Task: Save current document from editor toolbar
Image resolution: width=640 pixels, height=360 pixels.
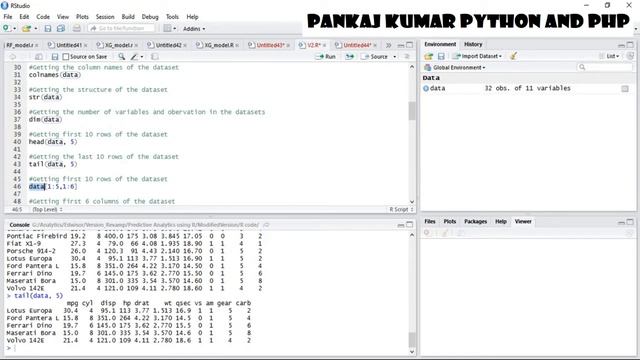Action: click(54, 57)
